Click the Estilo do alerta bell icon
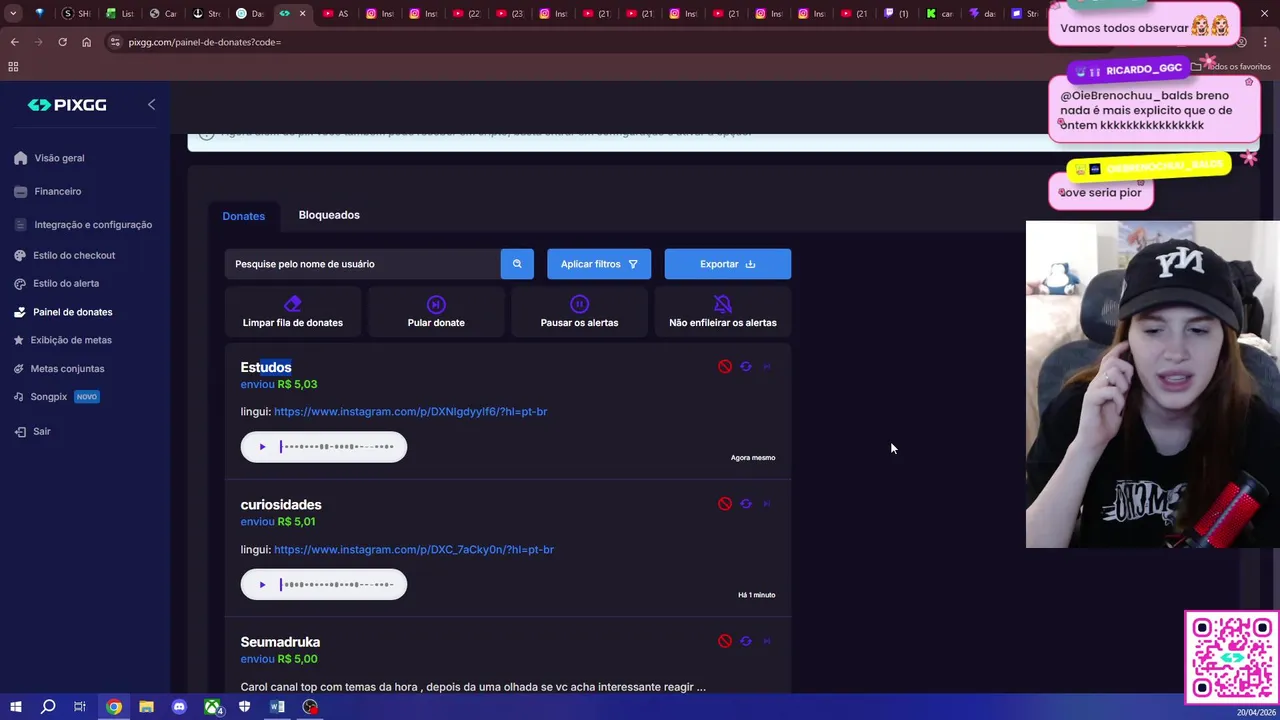Screen dimensions: 1280x720 pos(20,283)
